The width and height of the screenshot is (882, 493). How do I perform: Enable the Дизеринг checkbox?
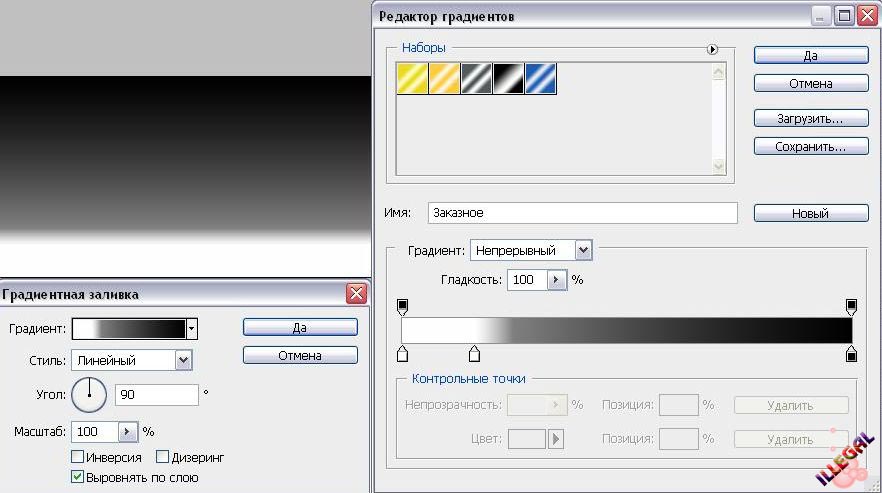tap(164, 457)
